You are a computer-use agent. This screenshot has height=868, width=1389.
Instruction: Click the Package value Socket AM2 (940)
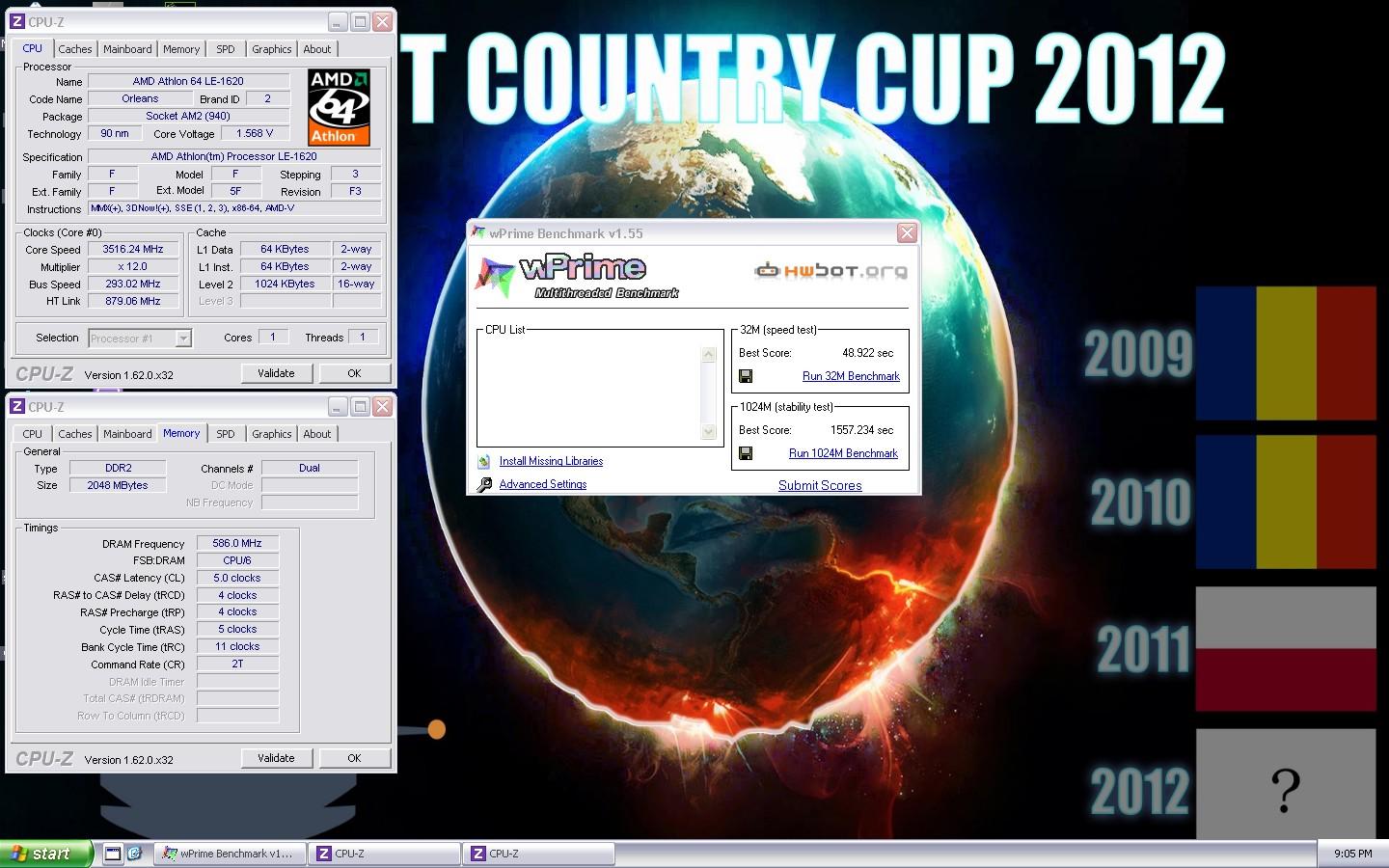point(188,116)
